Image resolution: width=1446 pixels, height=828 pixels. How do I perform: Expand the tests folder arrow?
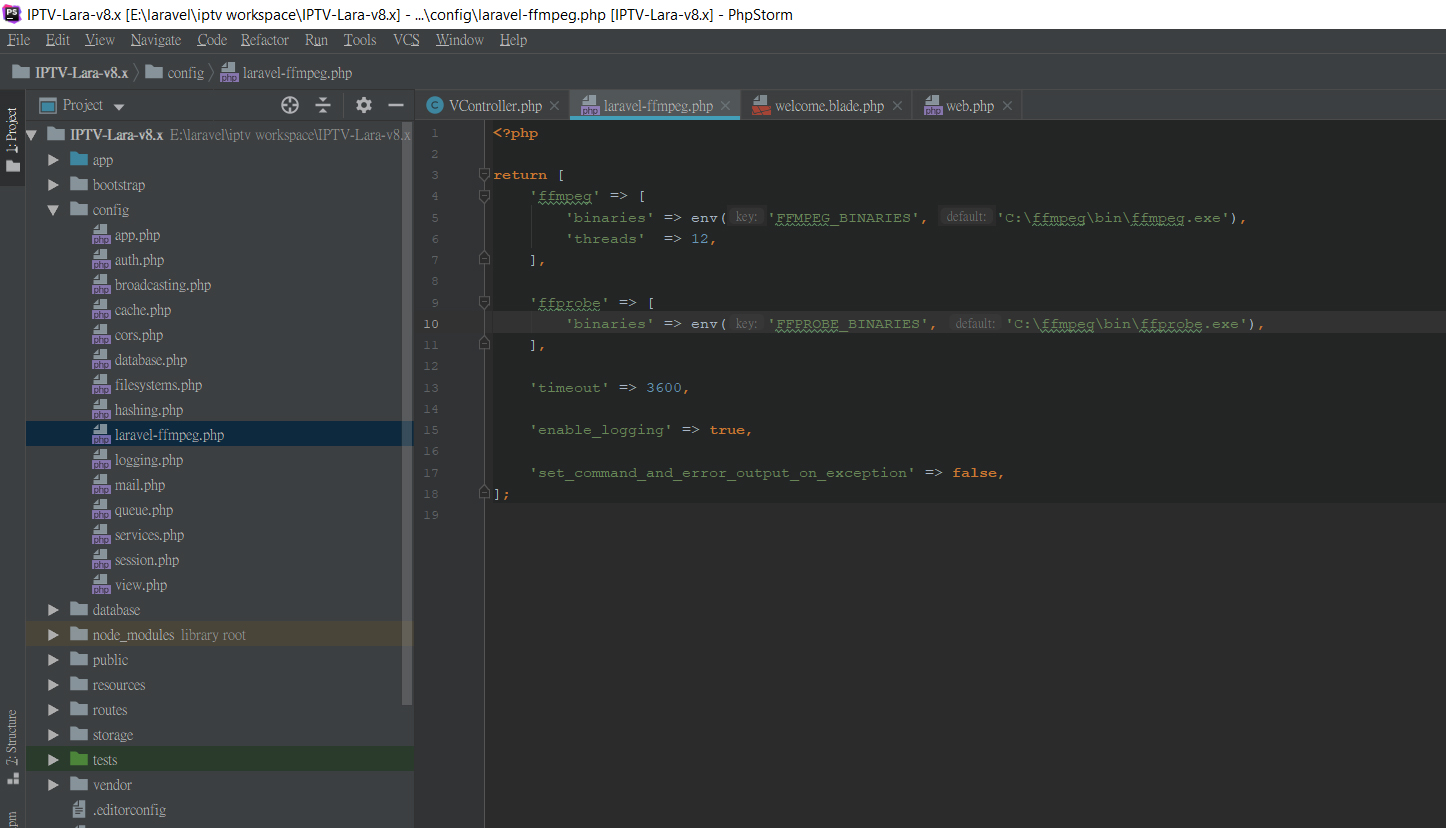click(x=54, y=760)
